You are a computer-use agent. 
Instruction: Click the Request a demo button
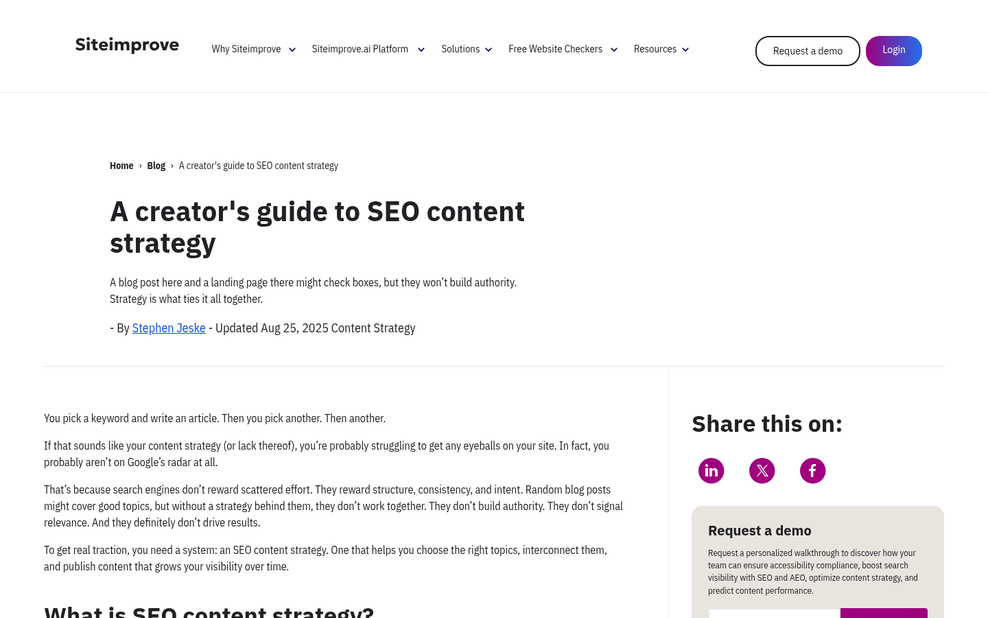pyautogui.click(x=807, y=51)
